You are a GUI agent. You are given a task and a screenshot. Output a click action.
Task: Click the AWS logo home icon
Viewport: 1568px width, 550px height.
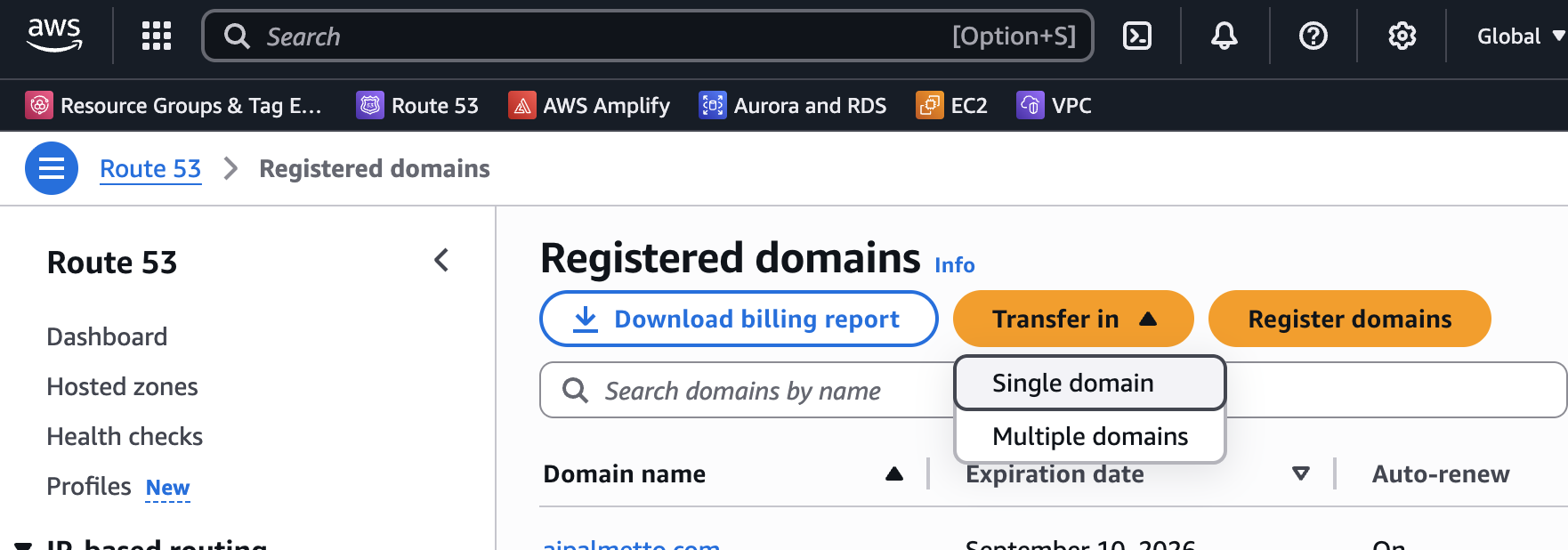point(54,36)
